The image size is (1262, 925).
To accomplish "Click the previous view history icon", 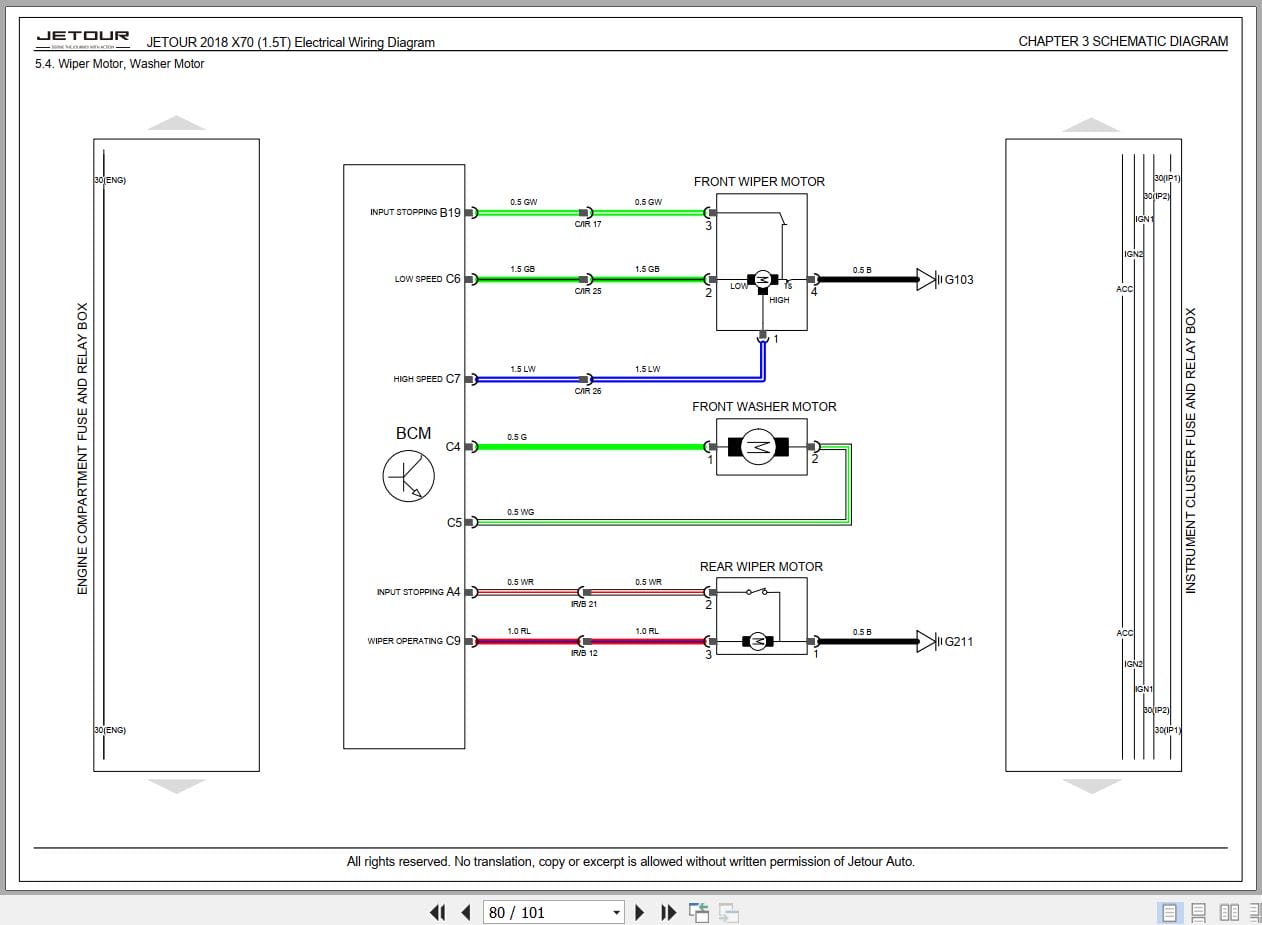I will click(x=700, y=912).
